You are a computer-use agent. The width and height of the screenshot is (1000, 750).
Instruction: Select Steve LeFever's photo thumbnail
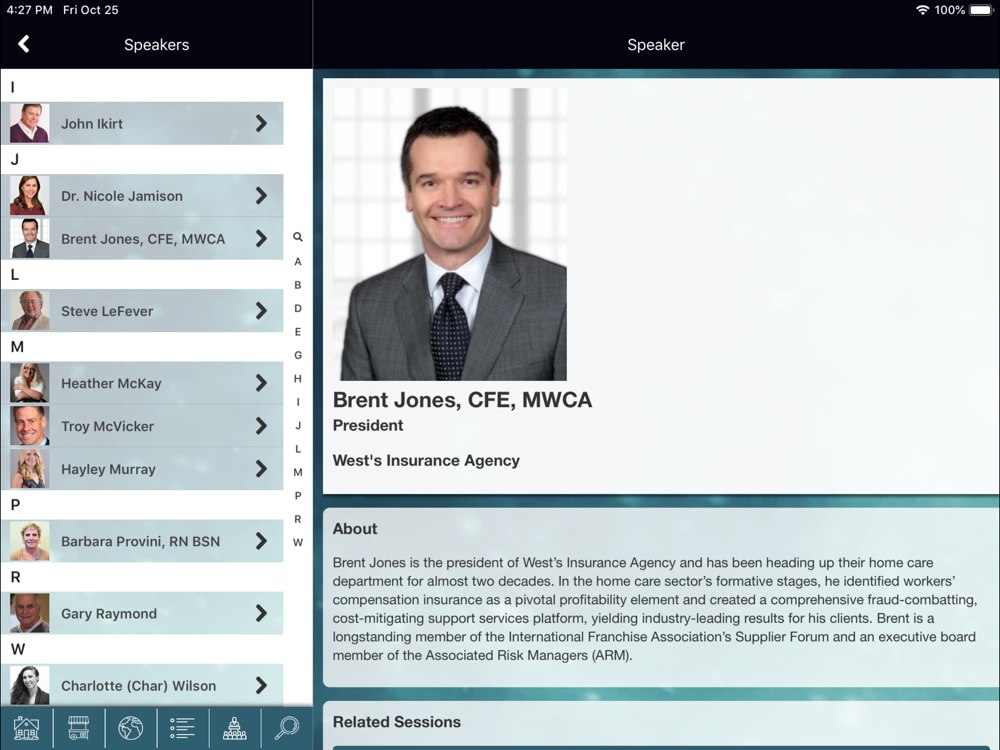point(29,311)
